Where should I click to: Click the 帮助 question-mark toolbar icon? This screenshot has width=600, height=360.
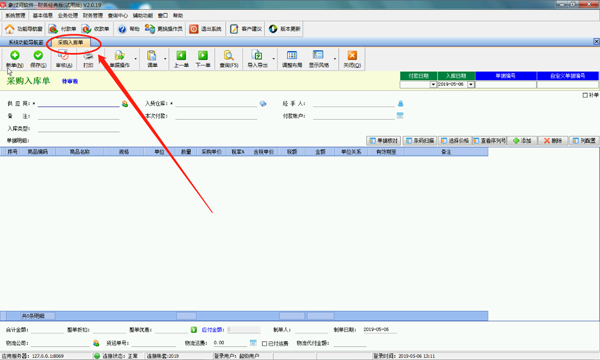[x=122, y=29]
